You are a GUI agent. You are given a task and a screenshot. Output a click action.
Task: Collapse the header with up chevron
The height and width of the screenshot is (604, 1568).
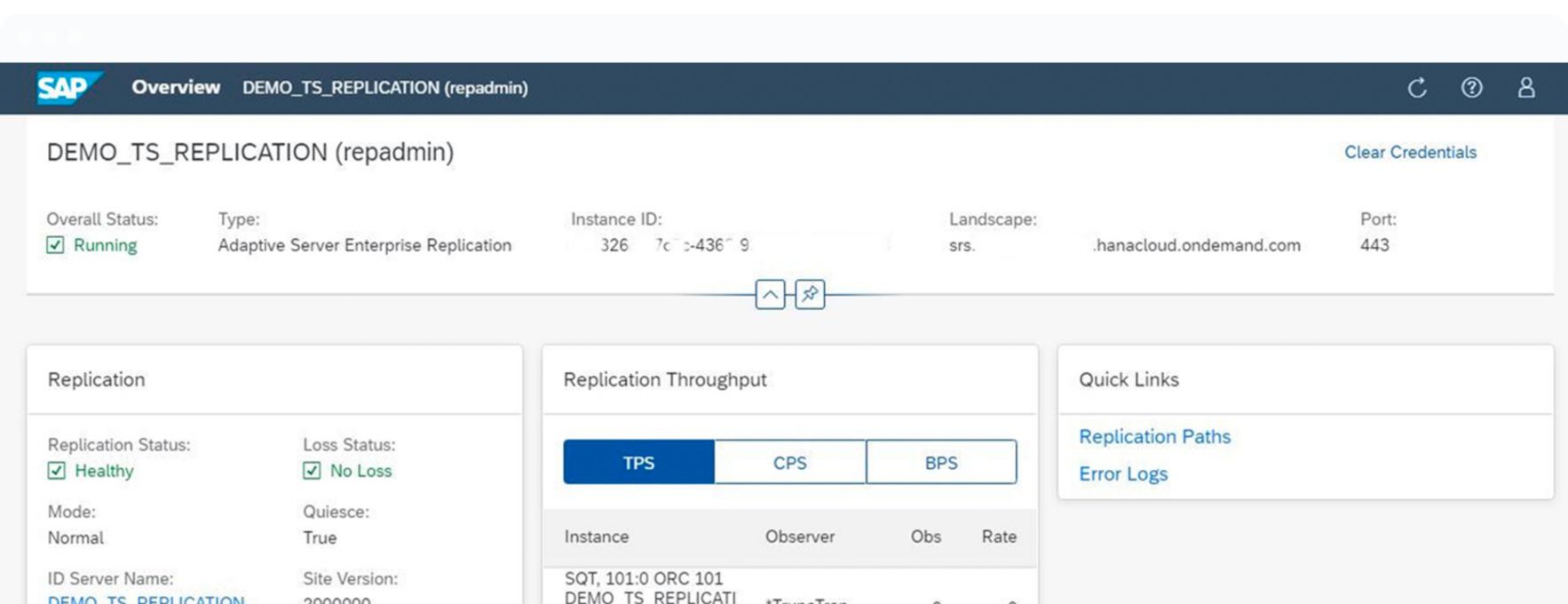click(770, 294)
